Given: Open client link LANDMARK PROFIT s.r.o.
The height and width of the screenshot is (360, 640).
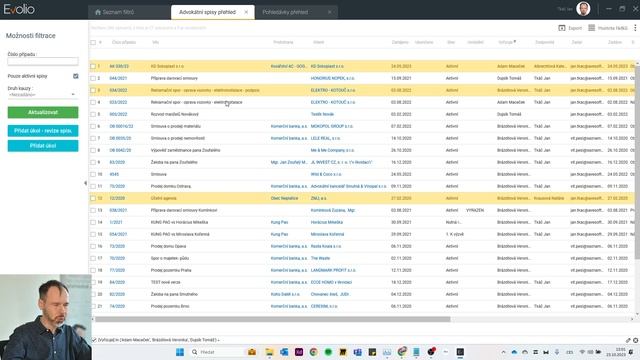Looking at the screenshot, I should [x=333, y=270].
